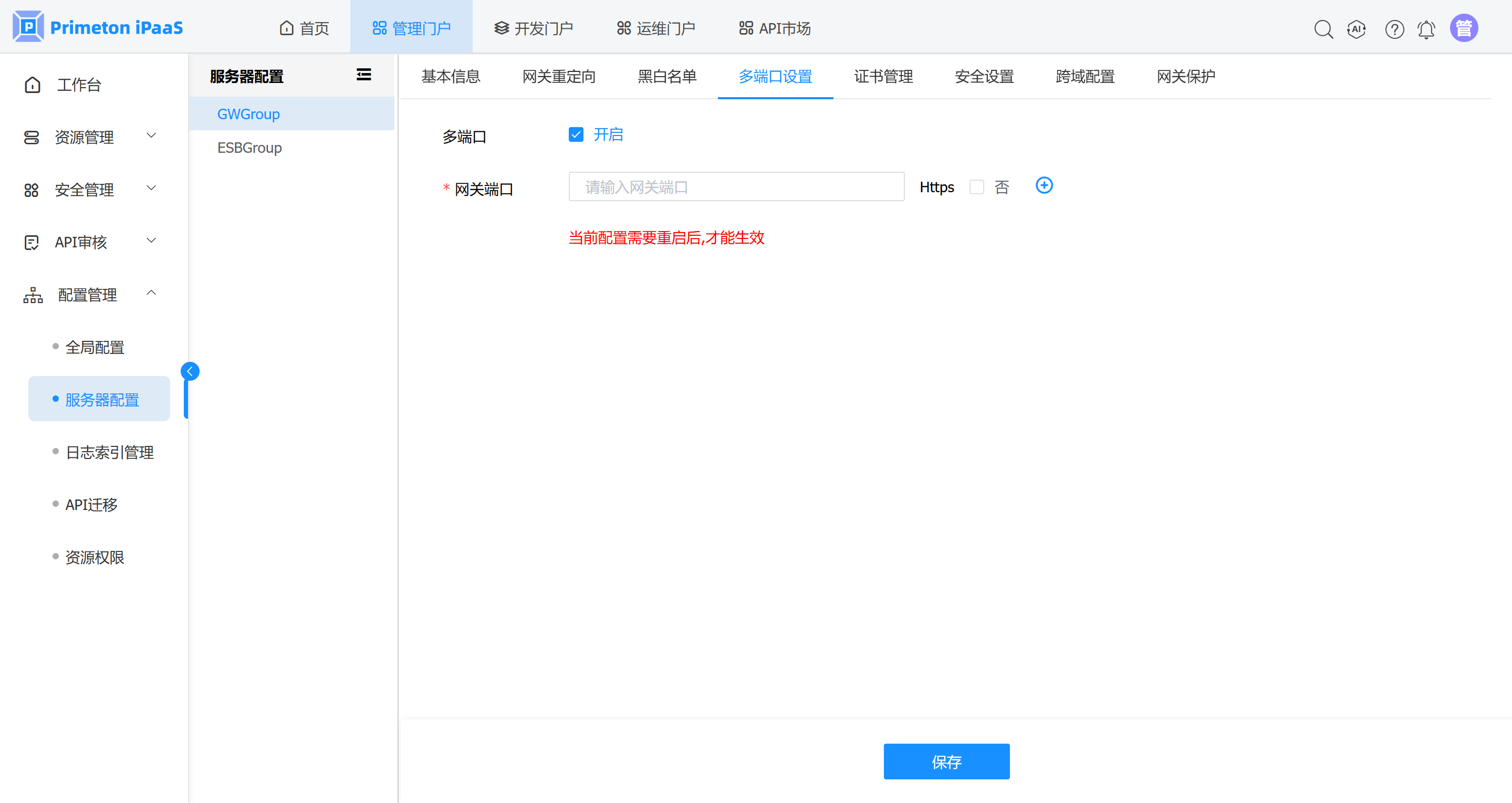Click the 网关端口 input field
Image resolution: width=1512 pixels, height=803 pixels.
(x=736, y=187)
